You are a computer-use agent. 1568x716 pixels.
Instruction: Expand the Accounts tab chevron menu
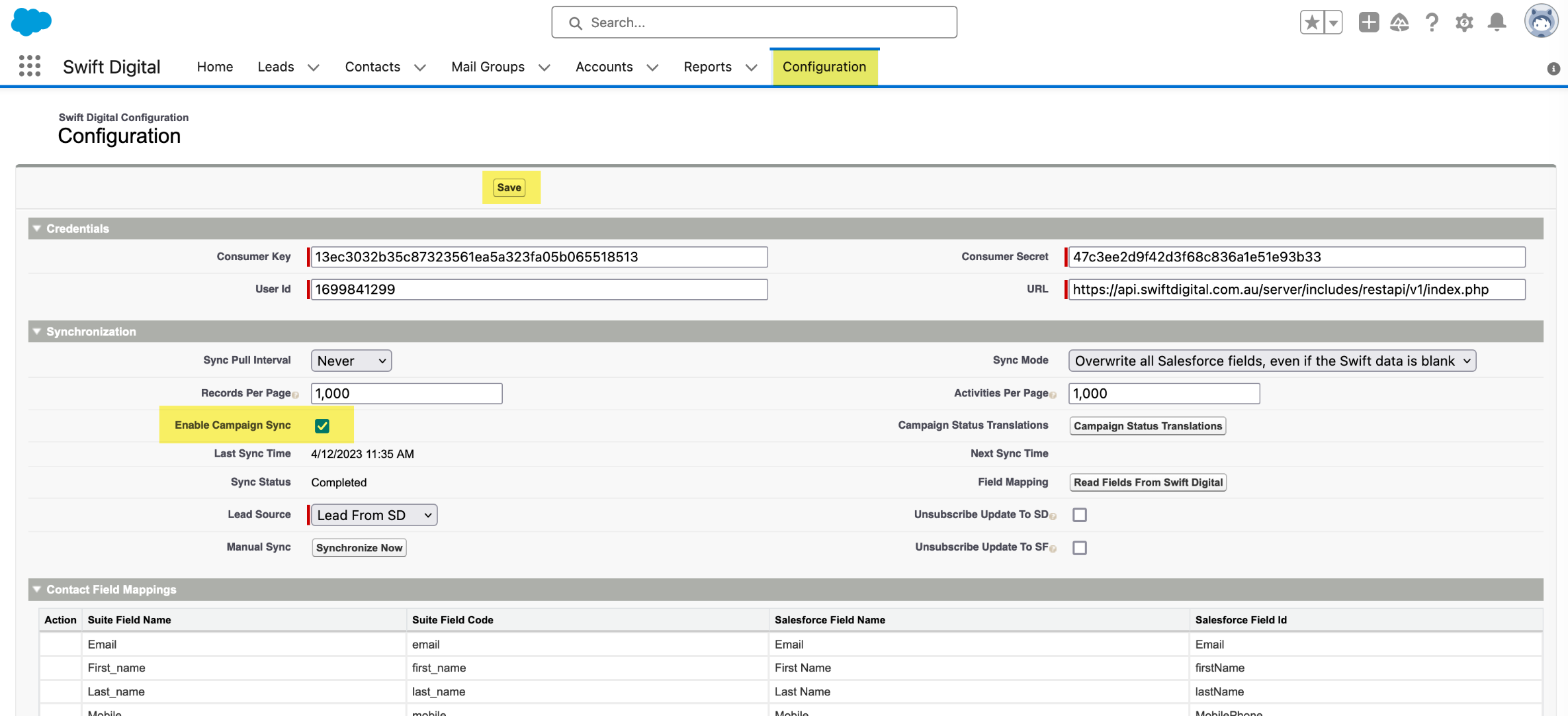[x=652, y=67]
